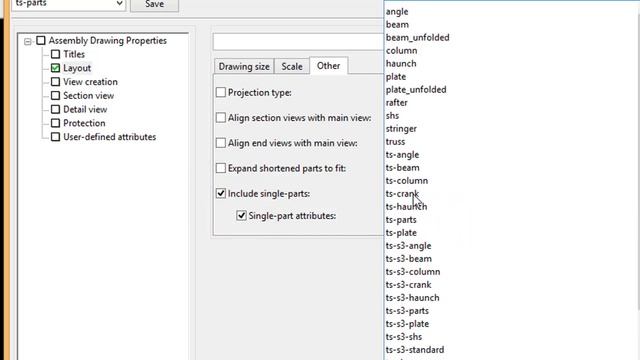Image resolution: width=640 pixels, height=360 pixels.
Task: Switch to the Other tab
Action: [329, 66]
